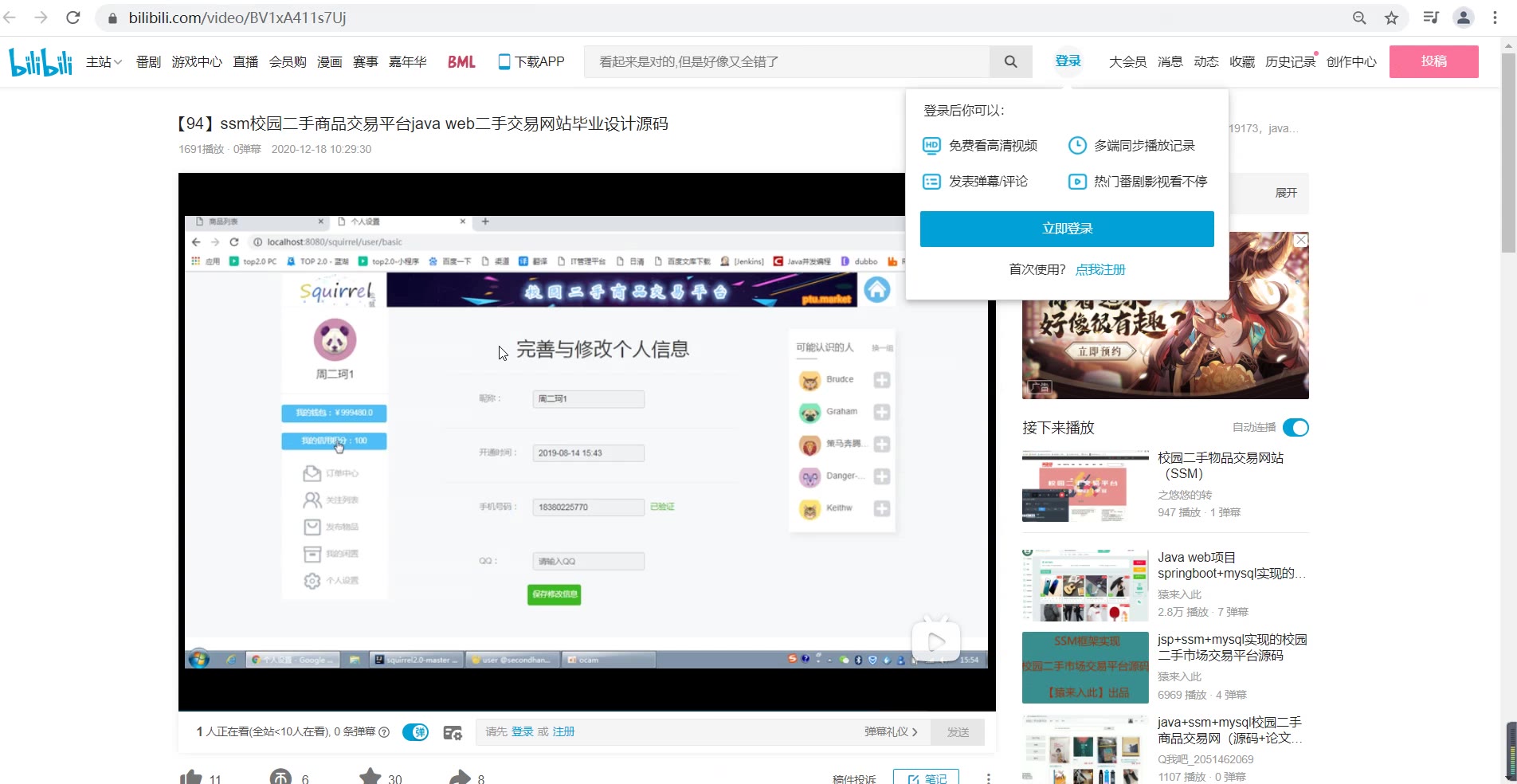Click the danmaku help question mark

click(x=384, y=732)
